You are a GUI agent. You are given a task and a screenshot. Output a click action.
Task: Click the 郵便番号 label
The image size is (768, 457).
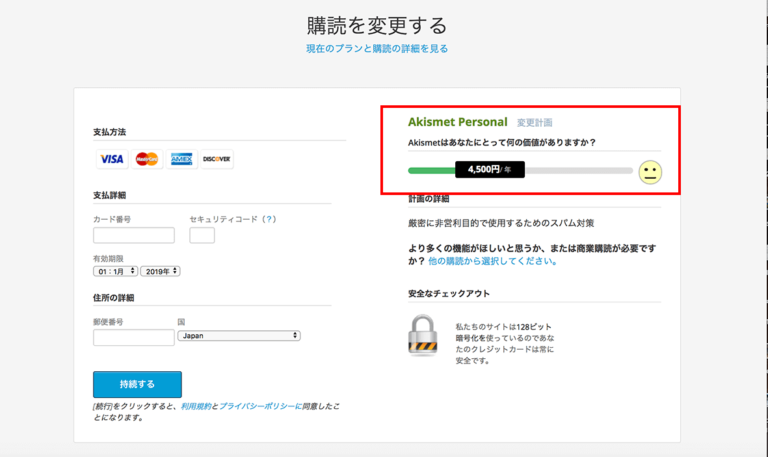(108, 322)
